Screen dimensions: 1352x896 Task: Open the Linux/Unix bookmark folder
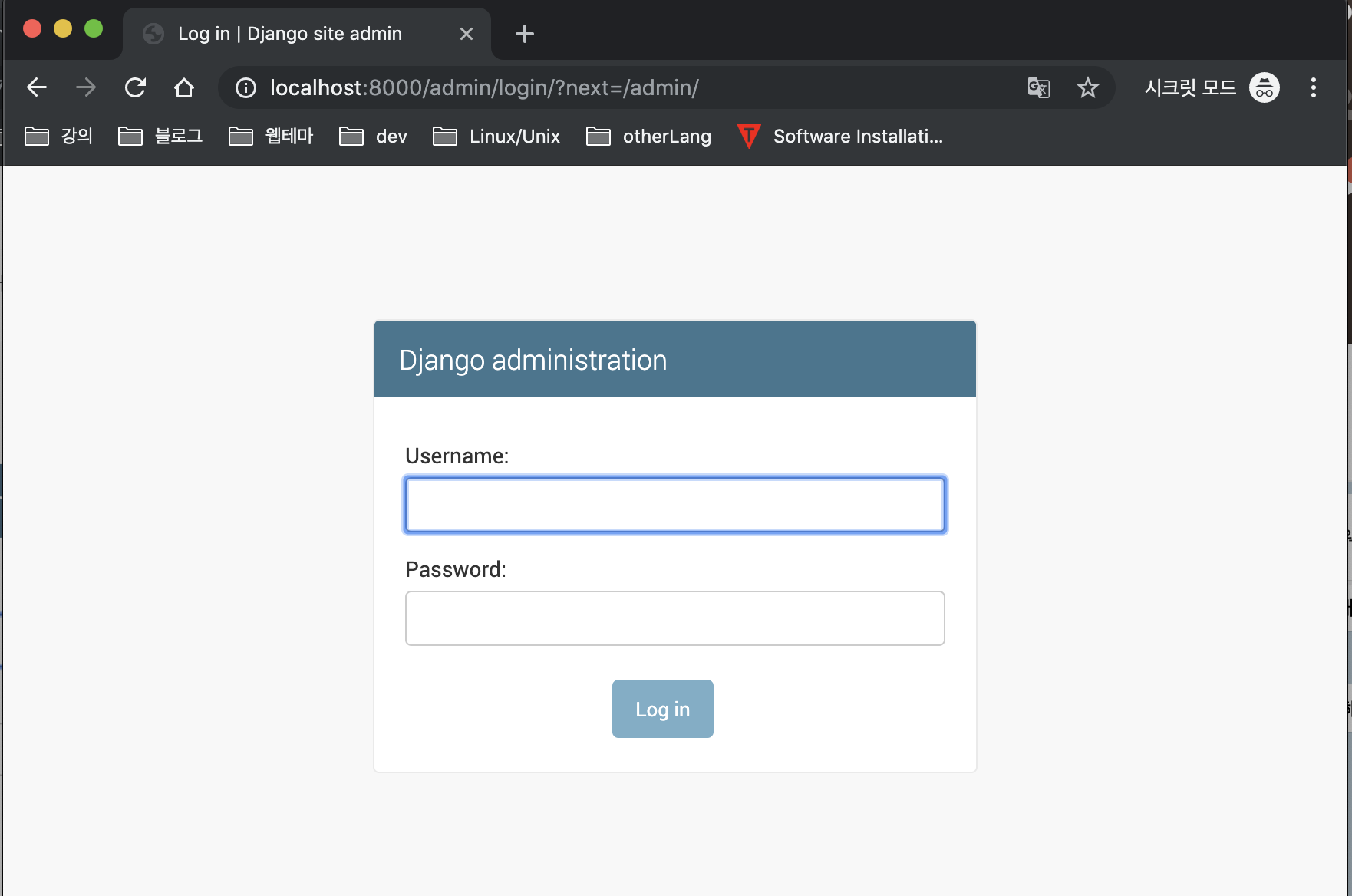click(496, 136)
